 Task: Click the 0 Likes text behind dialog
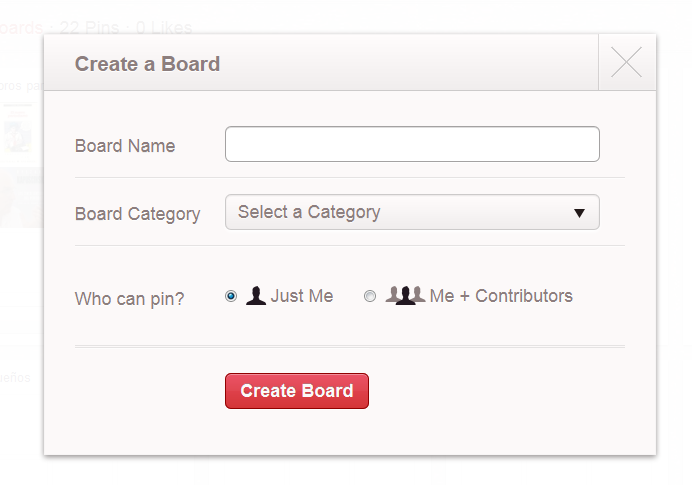[x=163, y=27]
